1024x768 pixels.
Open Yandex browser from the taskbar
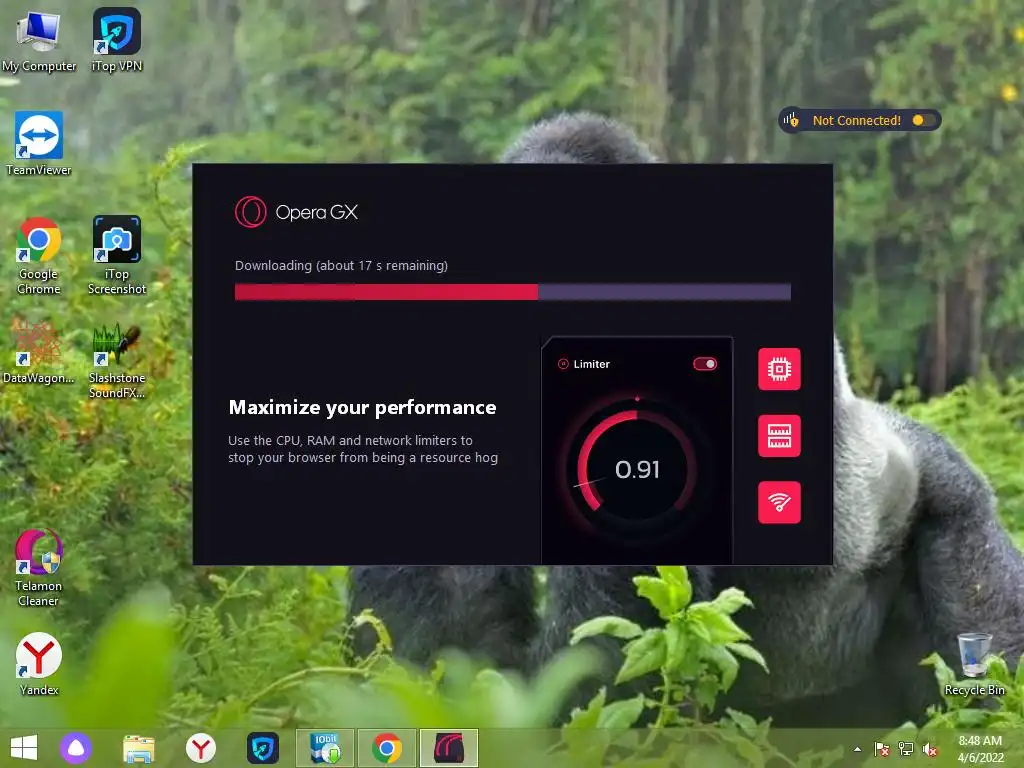click(x=200, y=748)
